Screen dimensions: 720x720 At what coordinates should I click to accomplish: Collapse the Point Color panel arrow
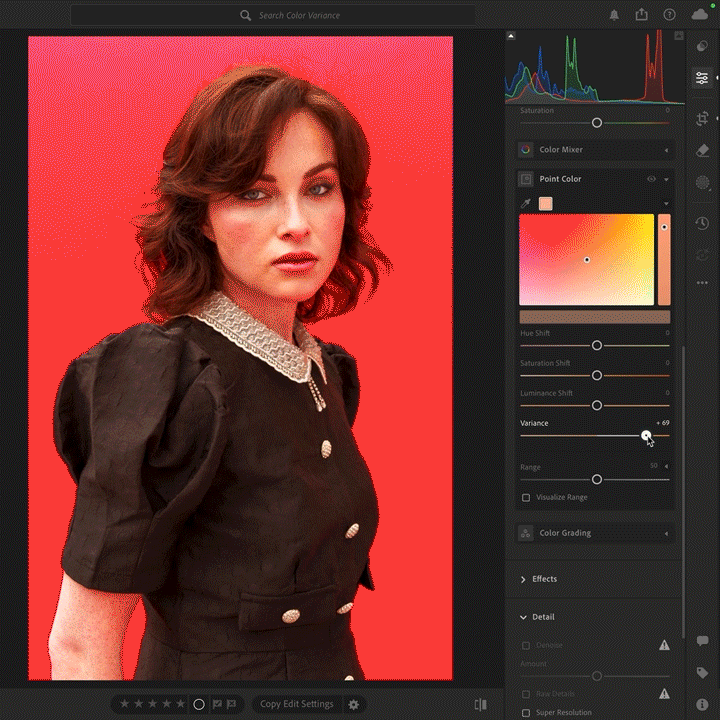666,179
